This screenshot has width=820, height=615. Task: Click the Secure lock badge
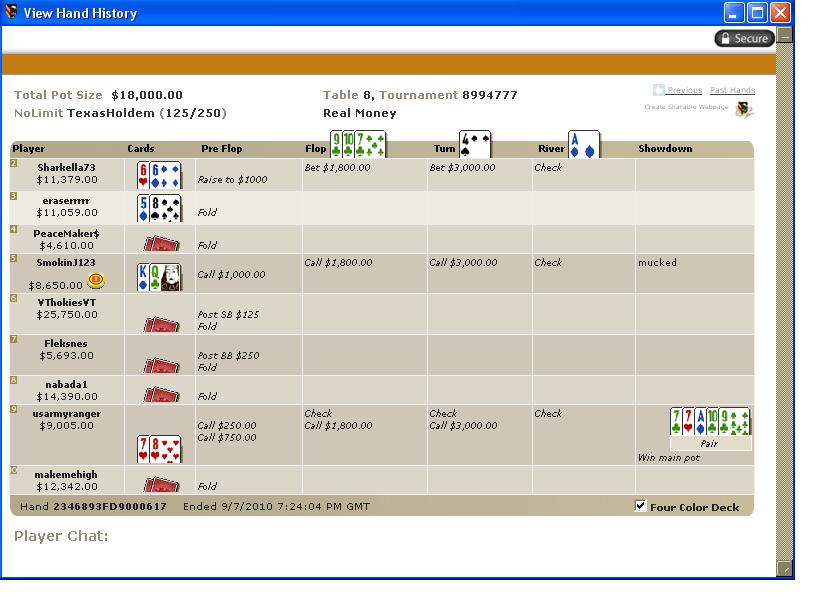click(x=744, y=38)
